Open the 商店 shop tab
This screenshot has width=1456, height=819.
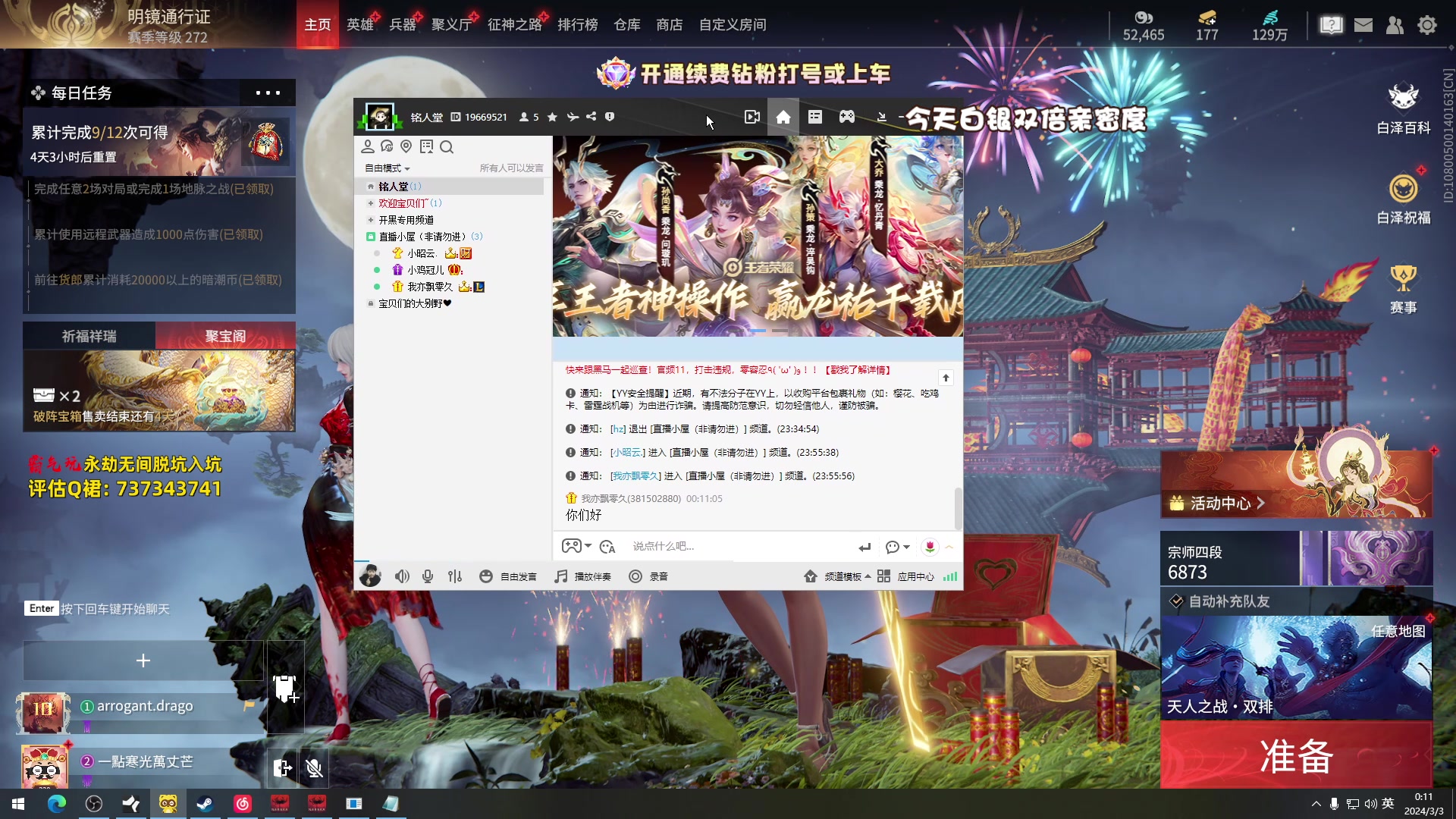669,25
